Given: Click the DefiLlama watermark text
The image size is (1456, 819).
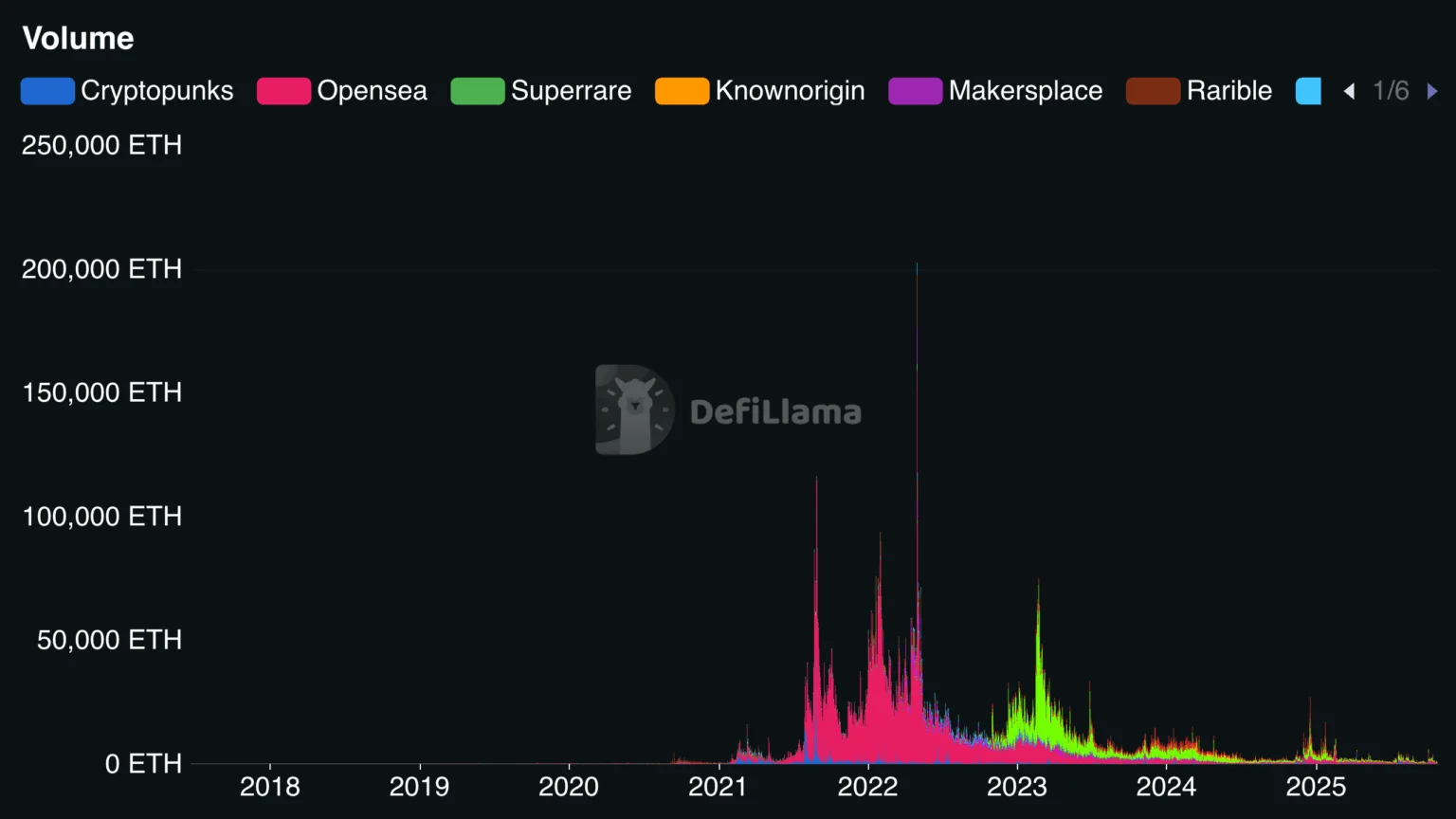Looking at the screenshot, I should pyautogui.click(x=775, y=411).
